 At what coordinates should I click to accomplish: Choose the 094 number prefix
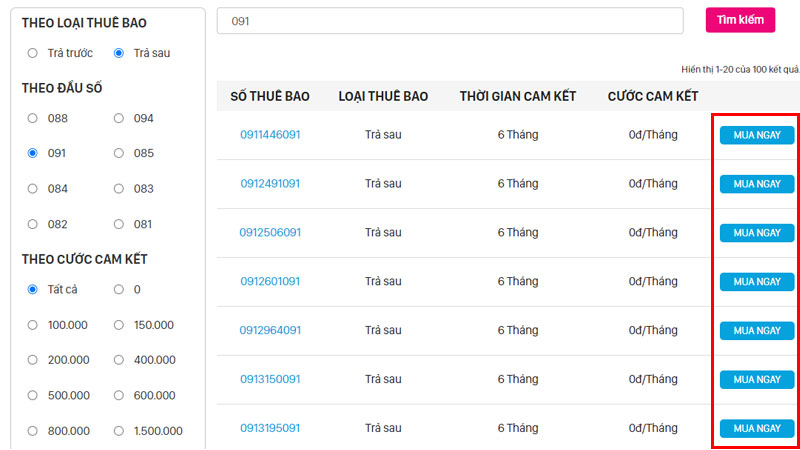[119, 118]
